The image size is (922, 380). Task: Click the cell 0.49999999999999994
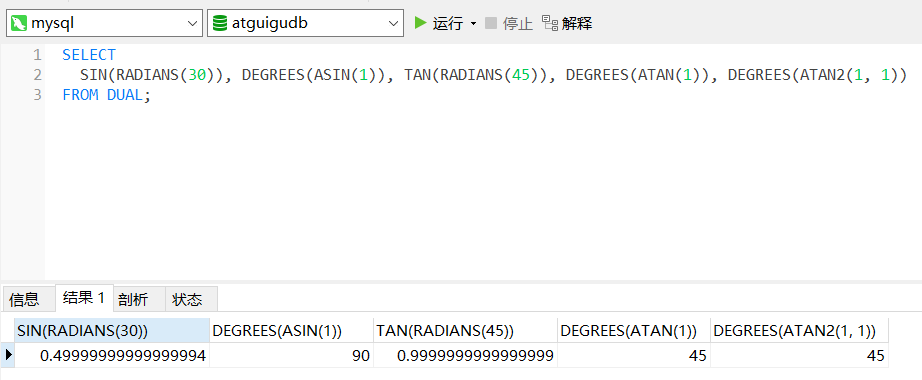pyautogui.click(x=112, y=356)
